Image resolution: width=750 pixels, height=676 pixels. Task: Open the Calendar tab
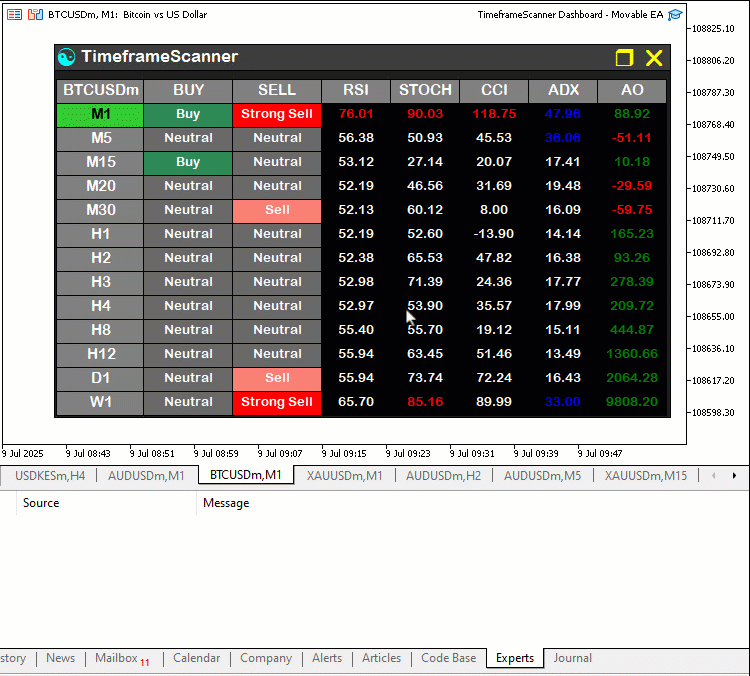tap(196, 658)
